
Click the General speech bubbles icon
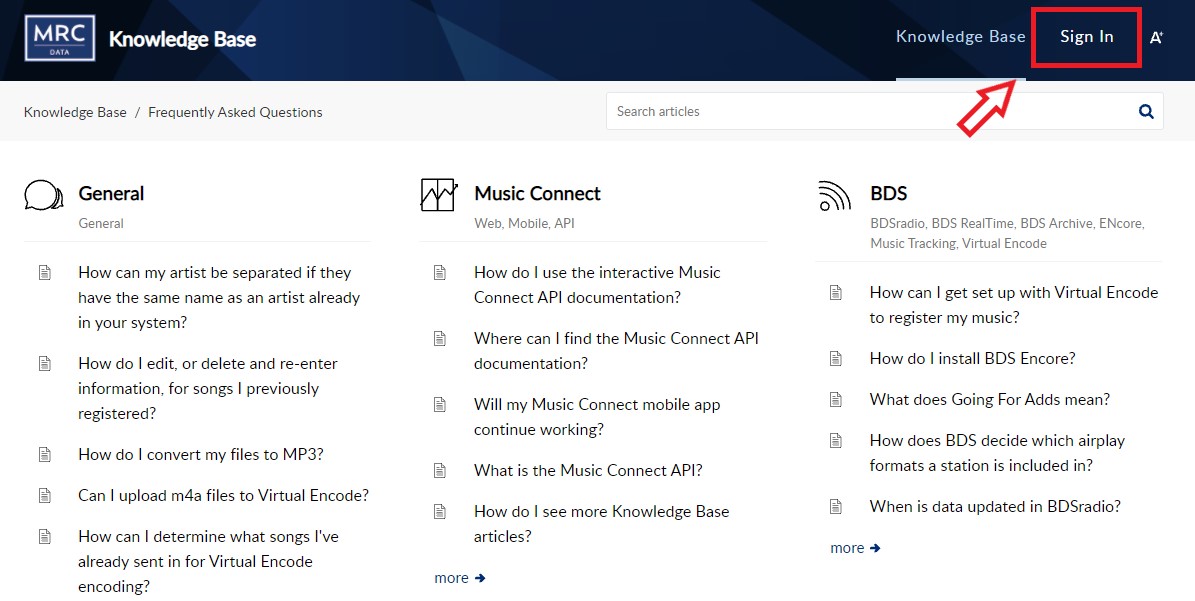(43, 195)
